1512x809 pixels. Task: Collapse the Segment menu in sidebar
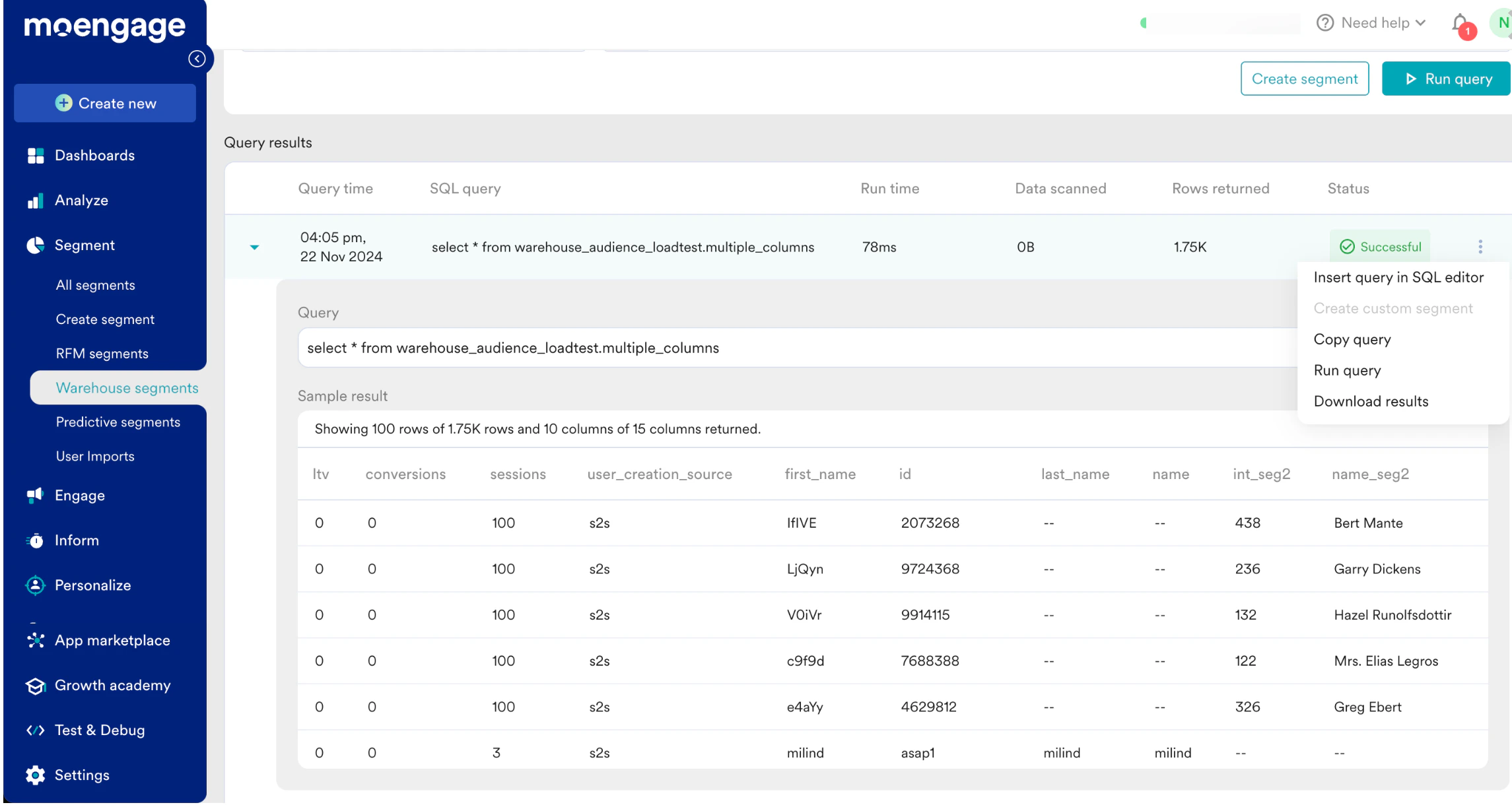pos(85,245)
